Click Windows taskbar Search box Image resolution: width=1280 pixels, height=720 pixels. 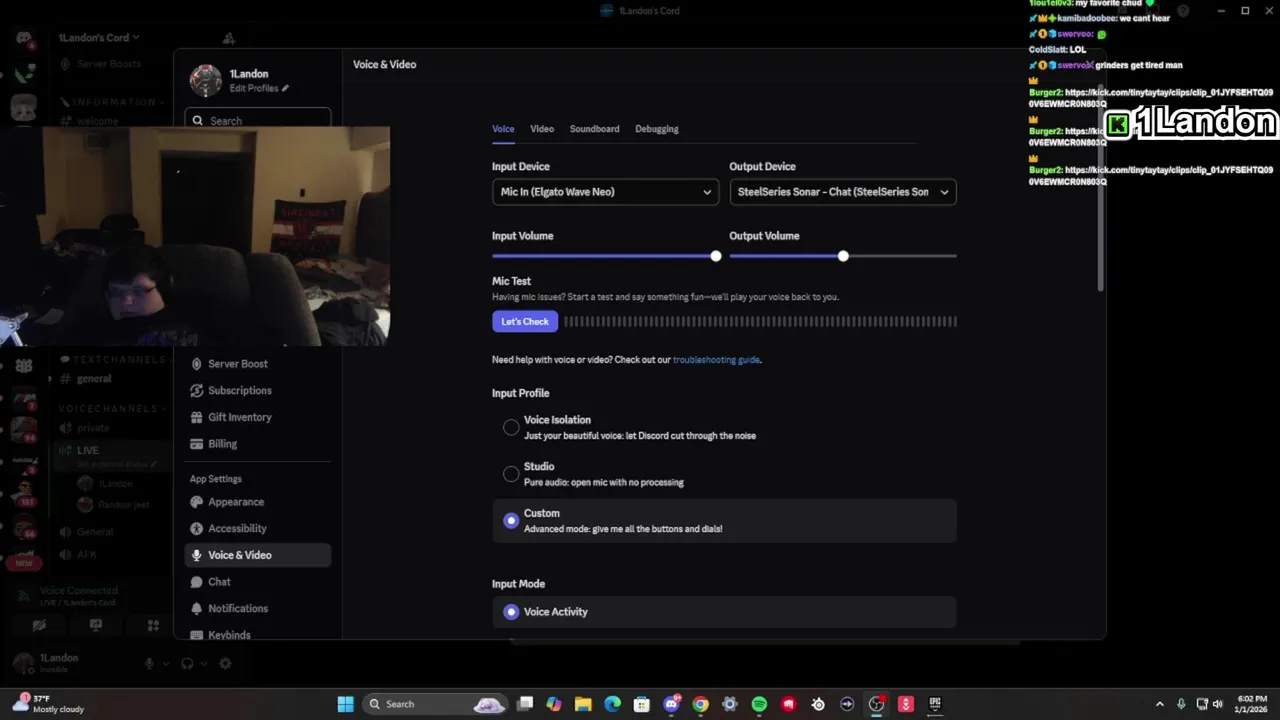coord(433,704)
